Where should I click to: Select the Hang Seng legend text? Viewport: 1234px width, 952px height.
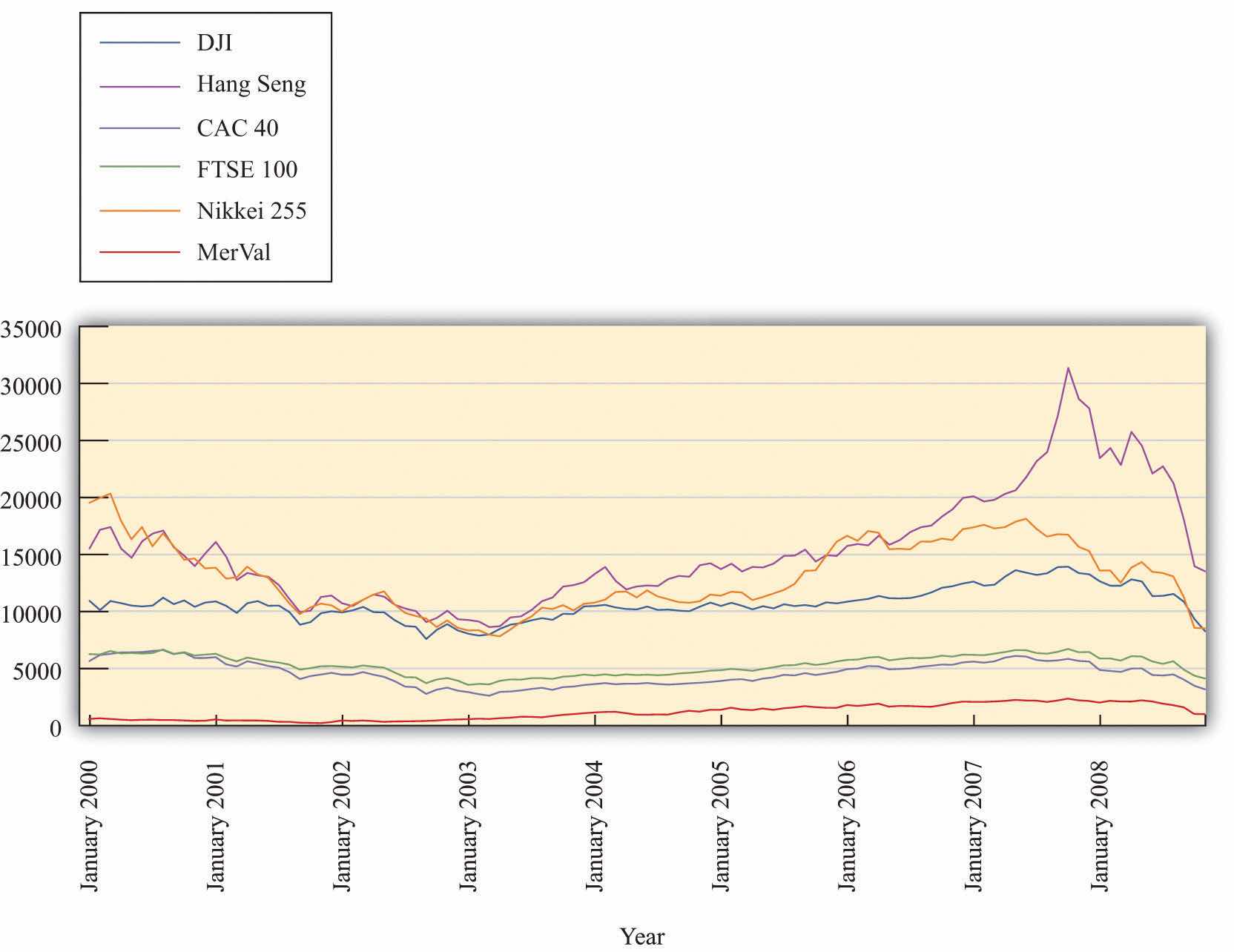(x=251, y=85)
